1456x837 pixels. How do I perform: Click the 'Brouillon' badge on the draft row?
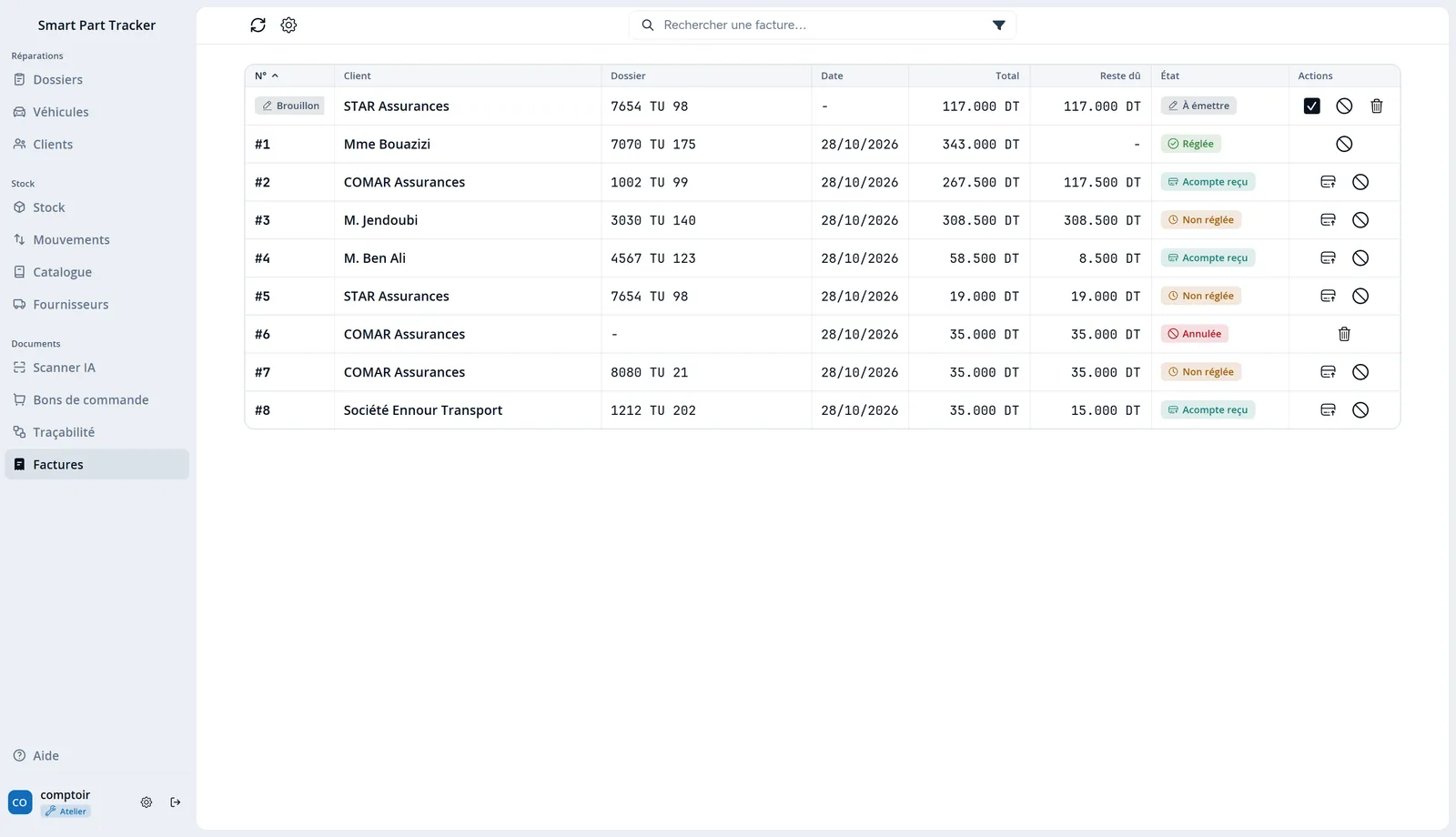click(x=289, y=106)
